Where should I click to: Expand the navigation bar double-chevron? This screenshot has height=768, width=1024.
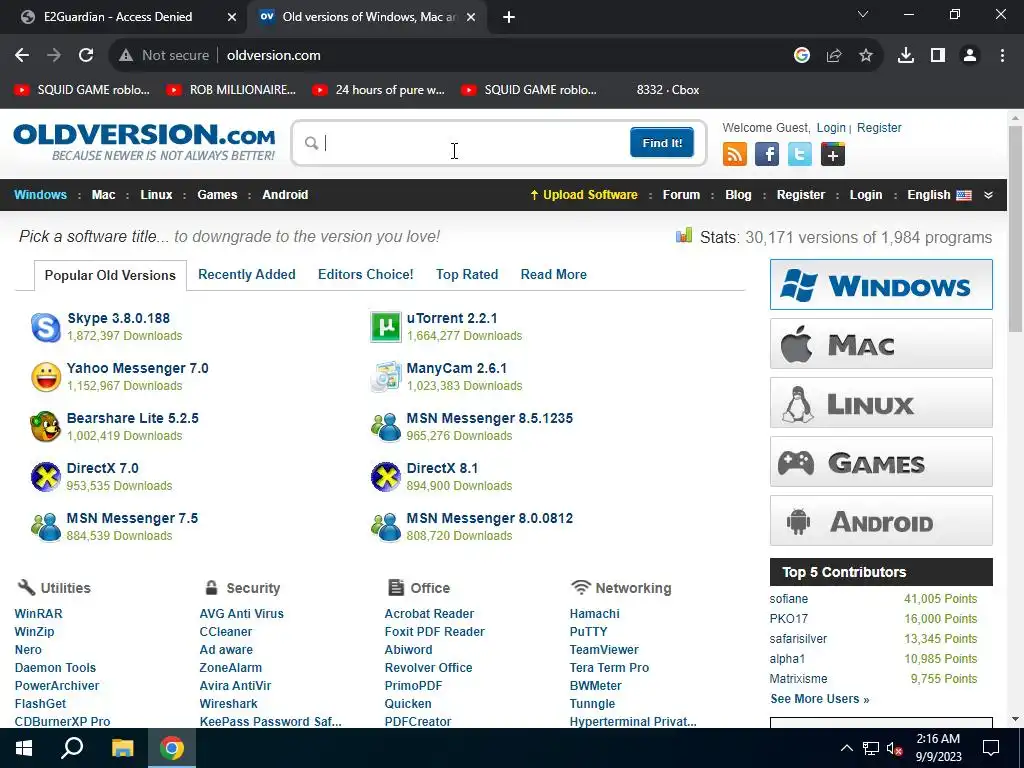tap(989, 195)
